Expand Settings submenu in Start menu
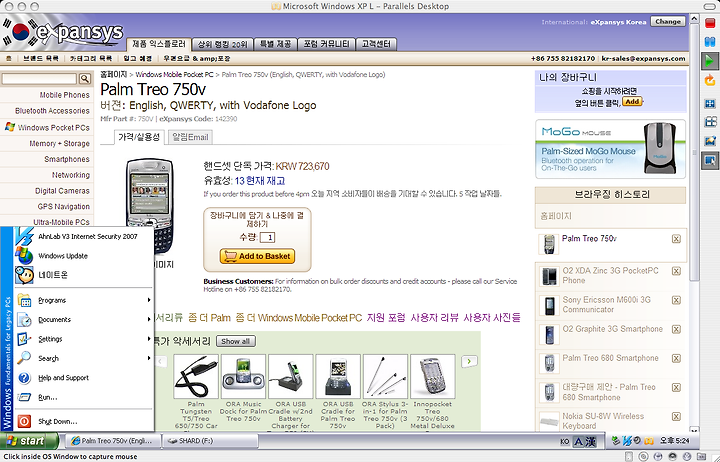The height and width of the screenshot is (462, 720). click(x=84, y=339)
